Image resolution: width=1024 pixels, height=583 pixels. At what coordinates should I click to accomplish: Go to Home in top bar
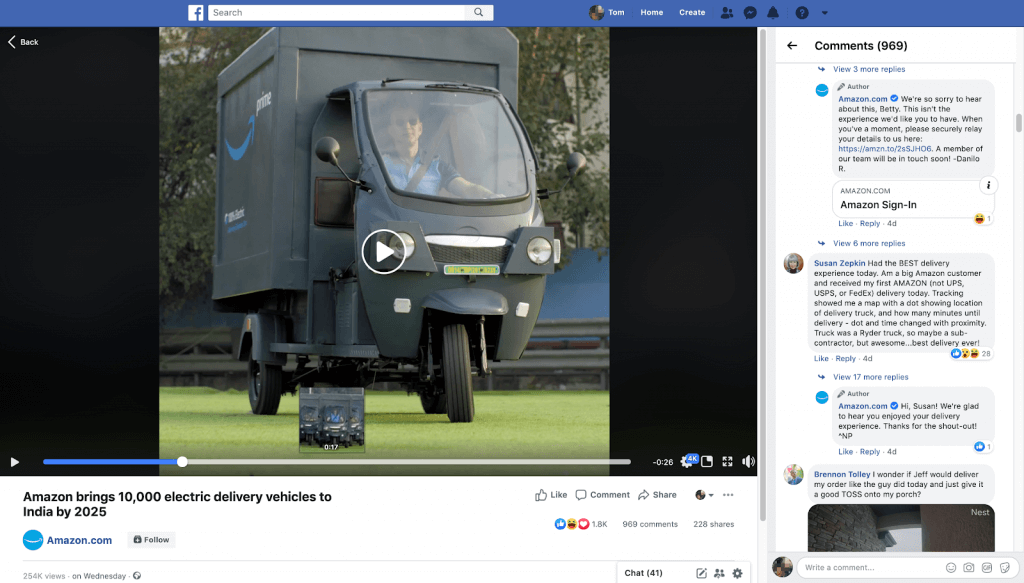652,12
